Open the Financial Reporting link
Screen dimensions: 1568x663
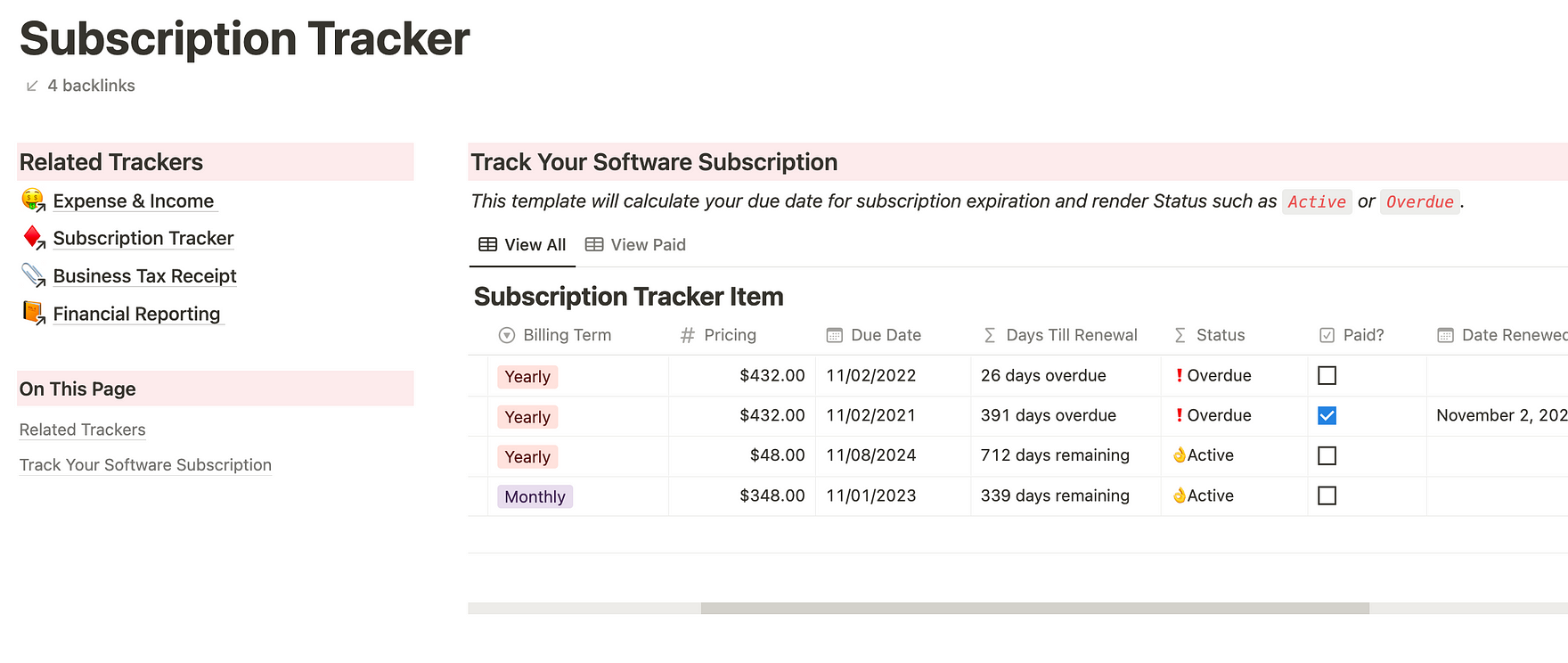[x=136, y=314]
